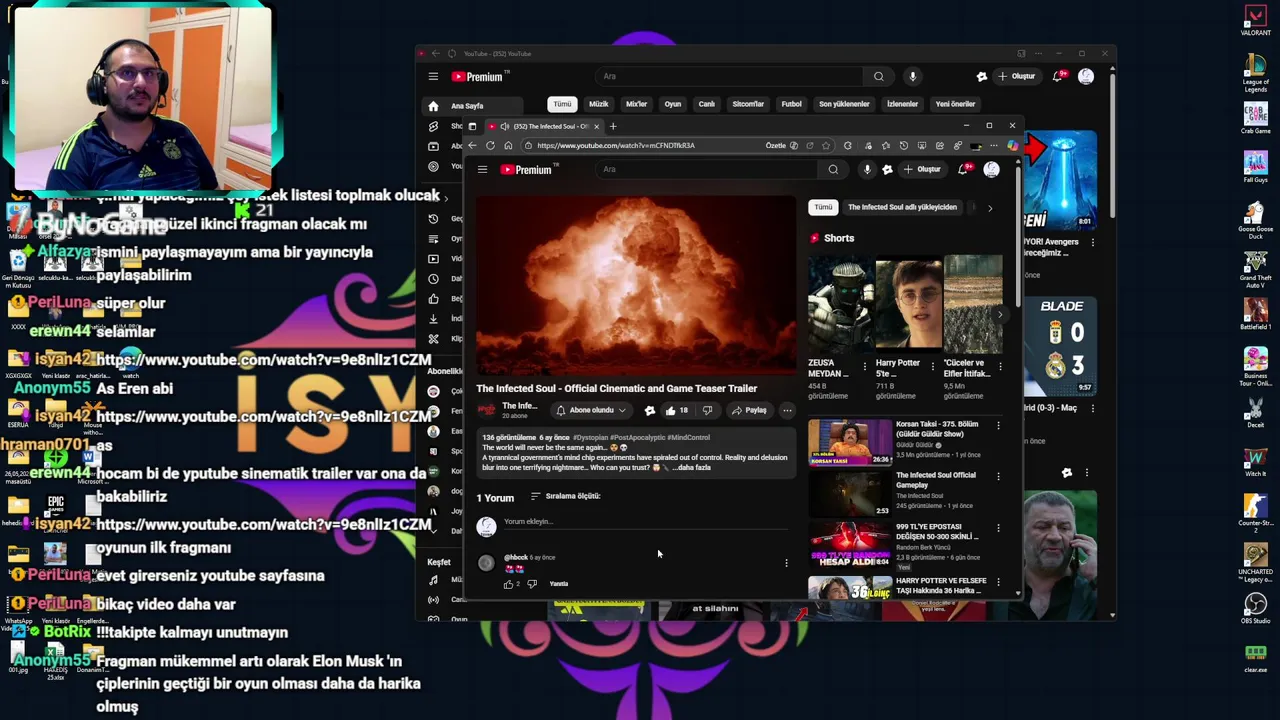Open The Infected Soul Official Gameplay video
This screenshot has height=720, width=1280.
849,493
